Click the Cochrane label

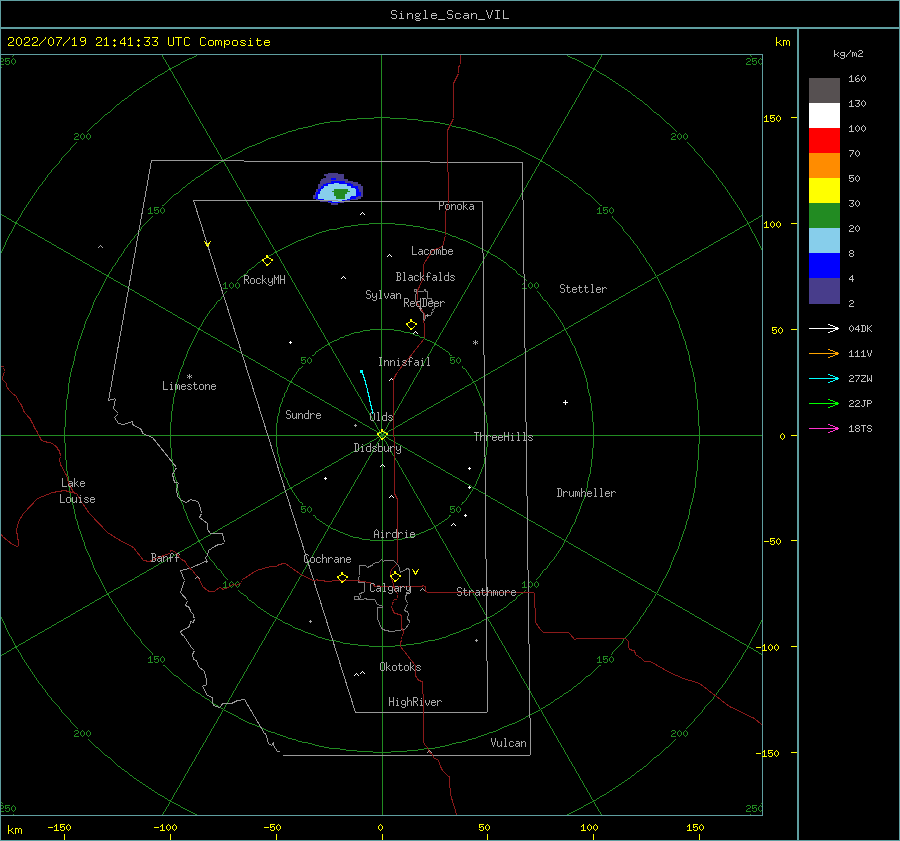tap(327, 559)
